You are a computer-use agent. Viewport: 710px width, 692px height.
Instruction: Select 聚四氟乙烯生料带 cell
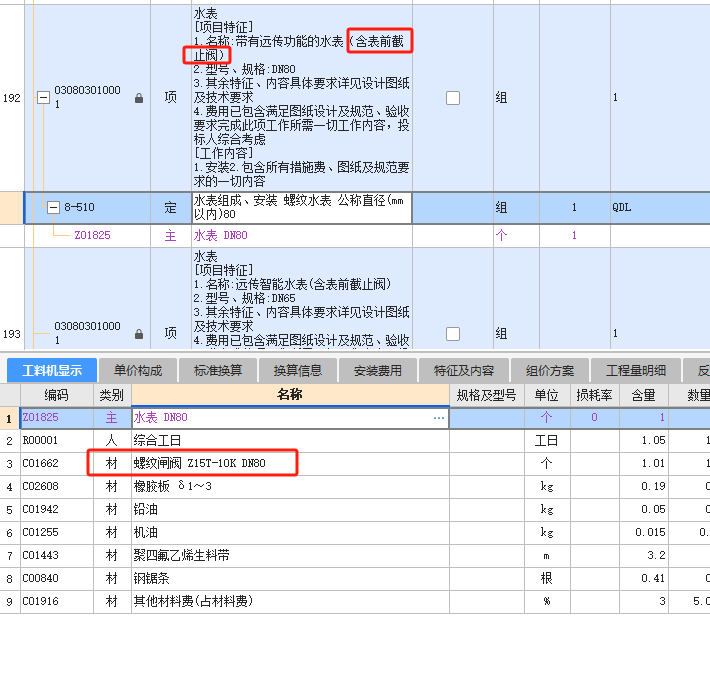click(x=290, y=556)
